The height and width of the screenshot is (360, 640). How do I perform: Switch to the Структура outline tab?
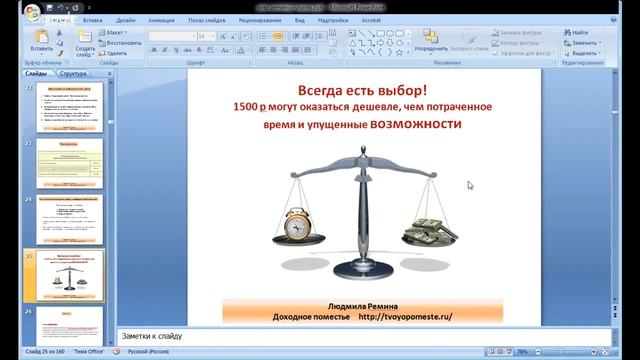point(73,73)
